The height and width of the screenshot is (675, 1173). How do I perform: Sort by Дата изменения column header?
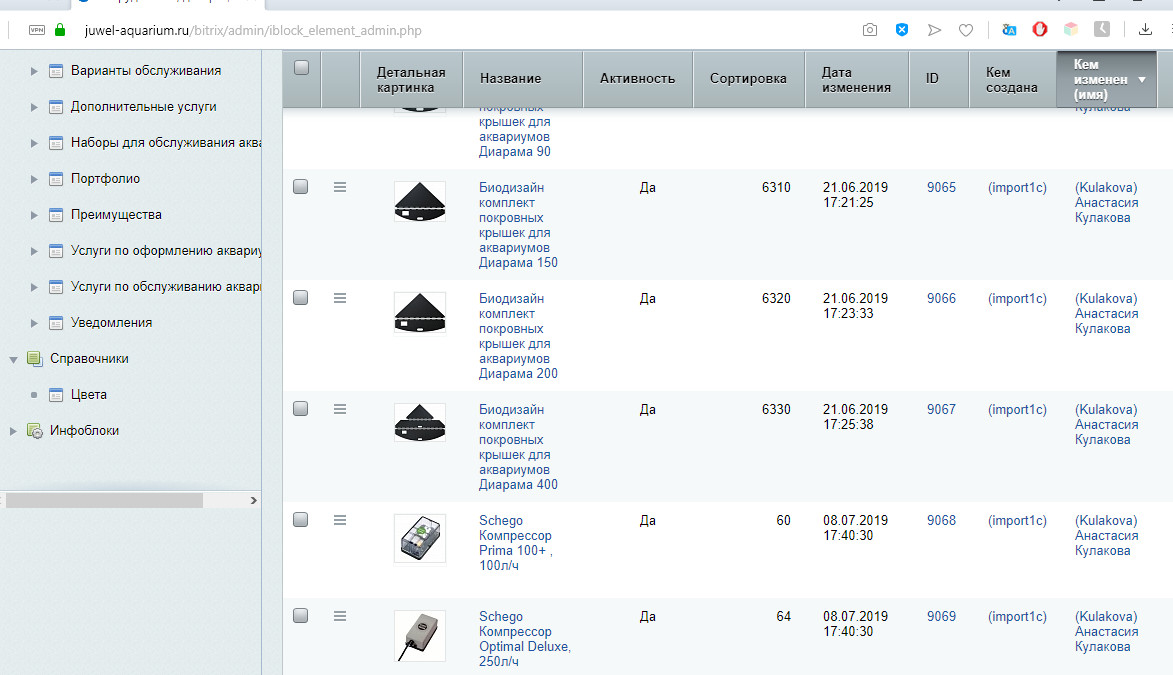[857, 79]
